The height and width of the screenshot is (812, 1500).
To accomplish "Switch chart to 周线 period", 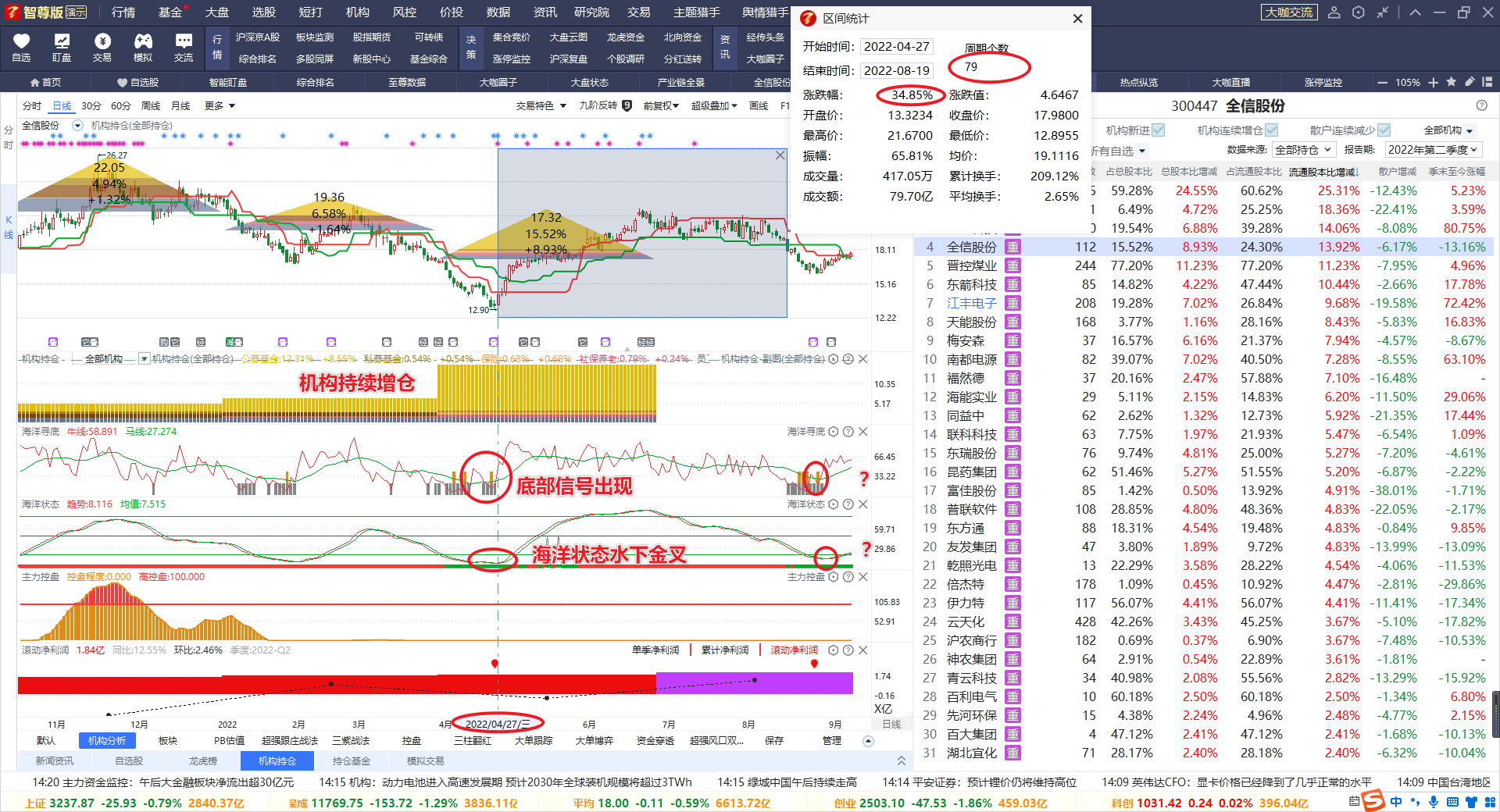I will click(150, 106).
